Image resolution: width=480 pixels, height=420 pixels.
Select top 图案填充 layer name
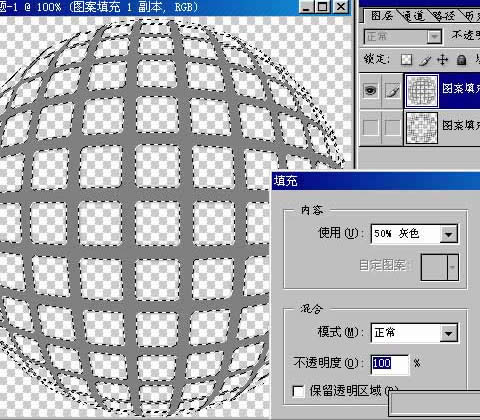tap(461, 89)
